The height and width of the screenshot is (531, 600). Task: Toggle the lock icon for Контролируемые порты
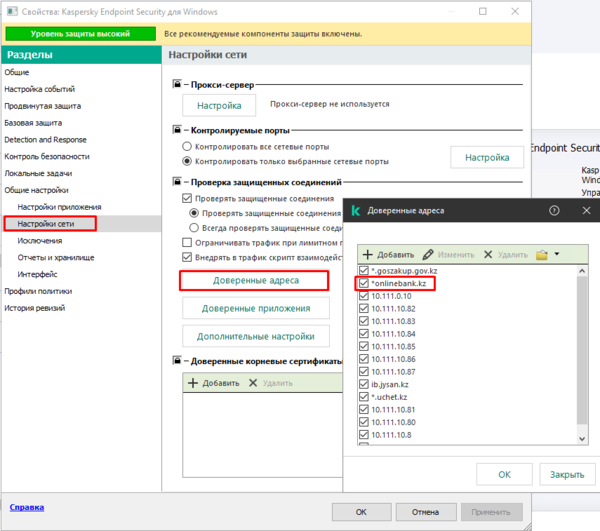point(177,130)
